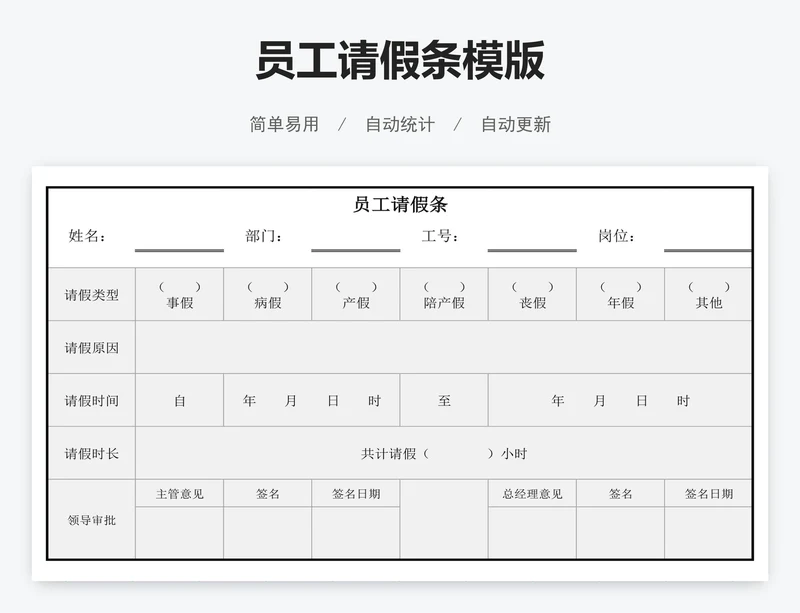Click the empty cell under 主管意见
800x613 pixels.
pos(180,533)
